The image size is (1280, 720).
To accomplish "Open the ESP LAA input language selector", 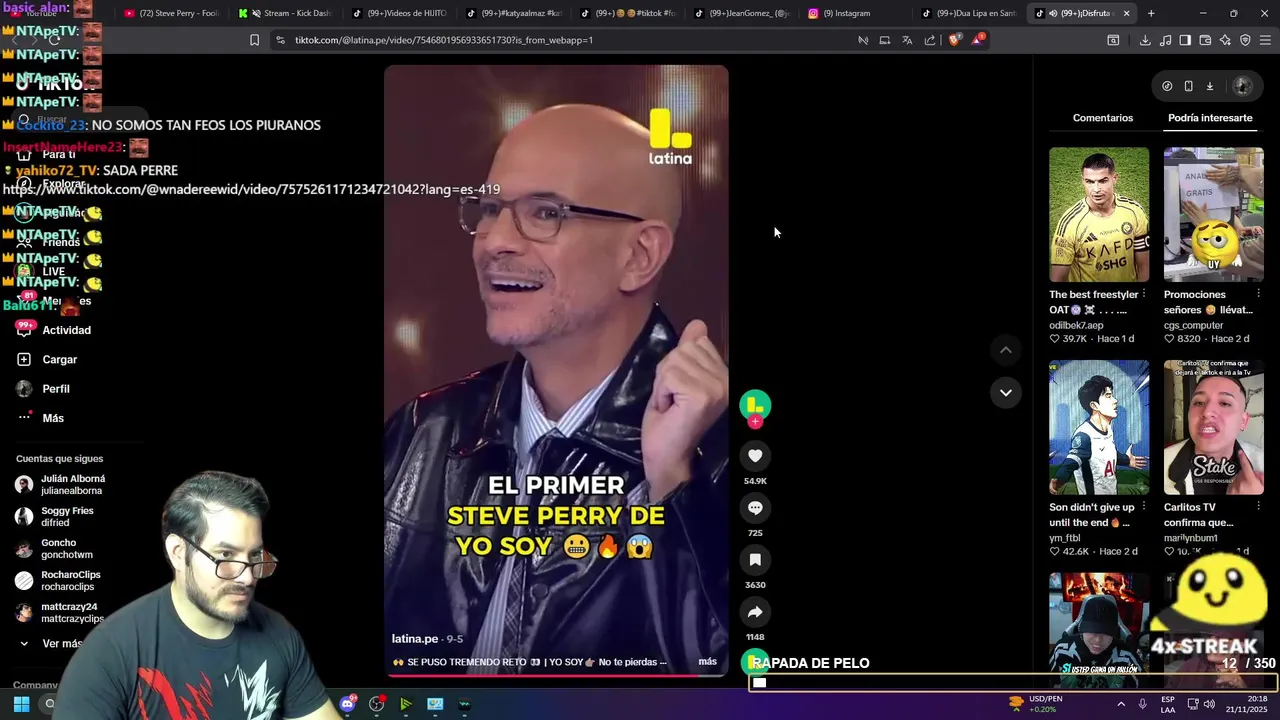I will [1168, 704].
